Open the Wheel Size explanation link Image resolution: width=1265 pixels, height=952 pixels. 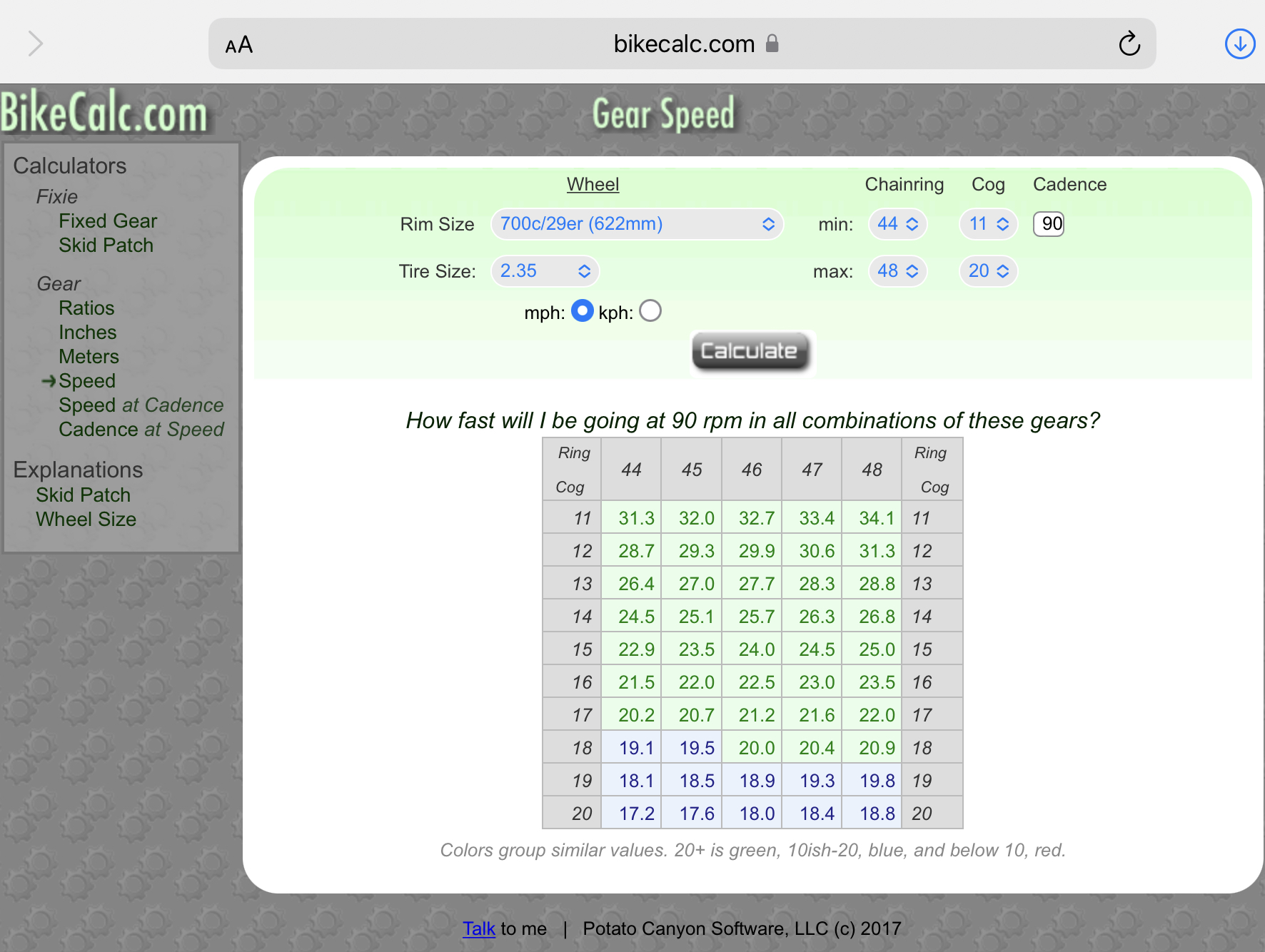tap(86, 520)
